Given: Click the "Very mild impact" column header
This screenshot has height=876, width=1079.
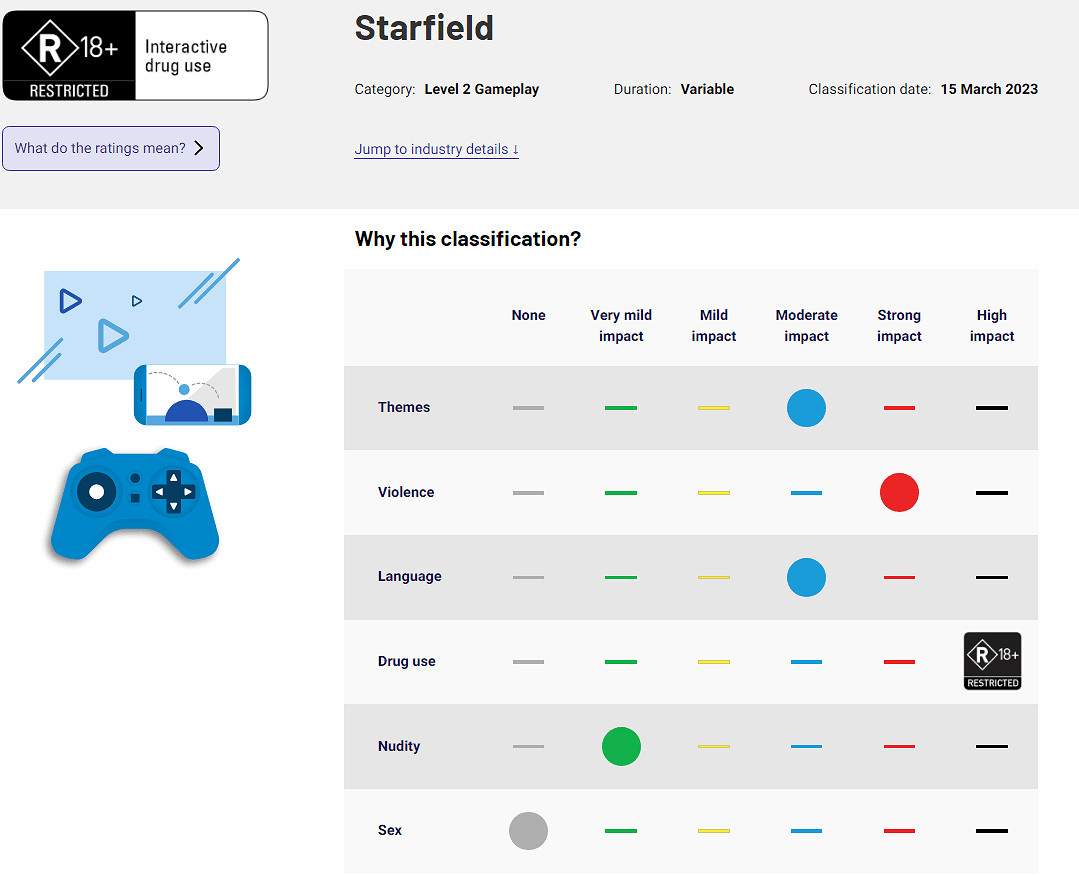Looking at the screenshot, I should [x=621, y=326].
